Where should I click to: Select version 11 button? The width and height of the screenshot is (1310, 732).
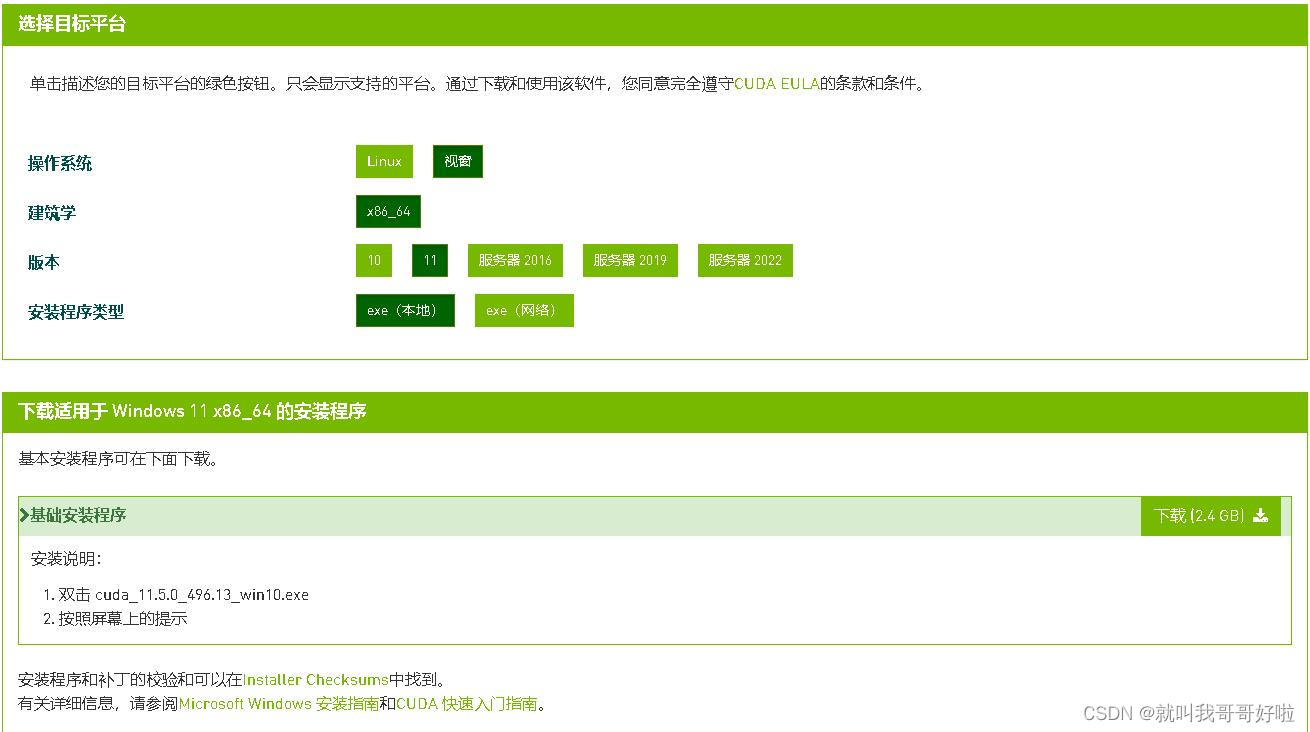pos(430,261)
